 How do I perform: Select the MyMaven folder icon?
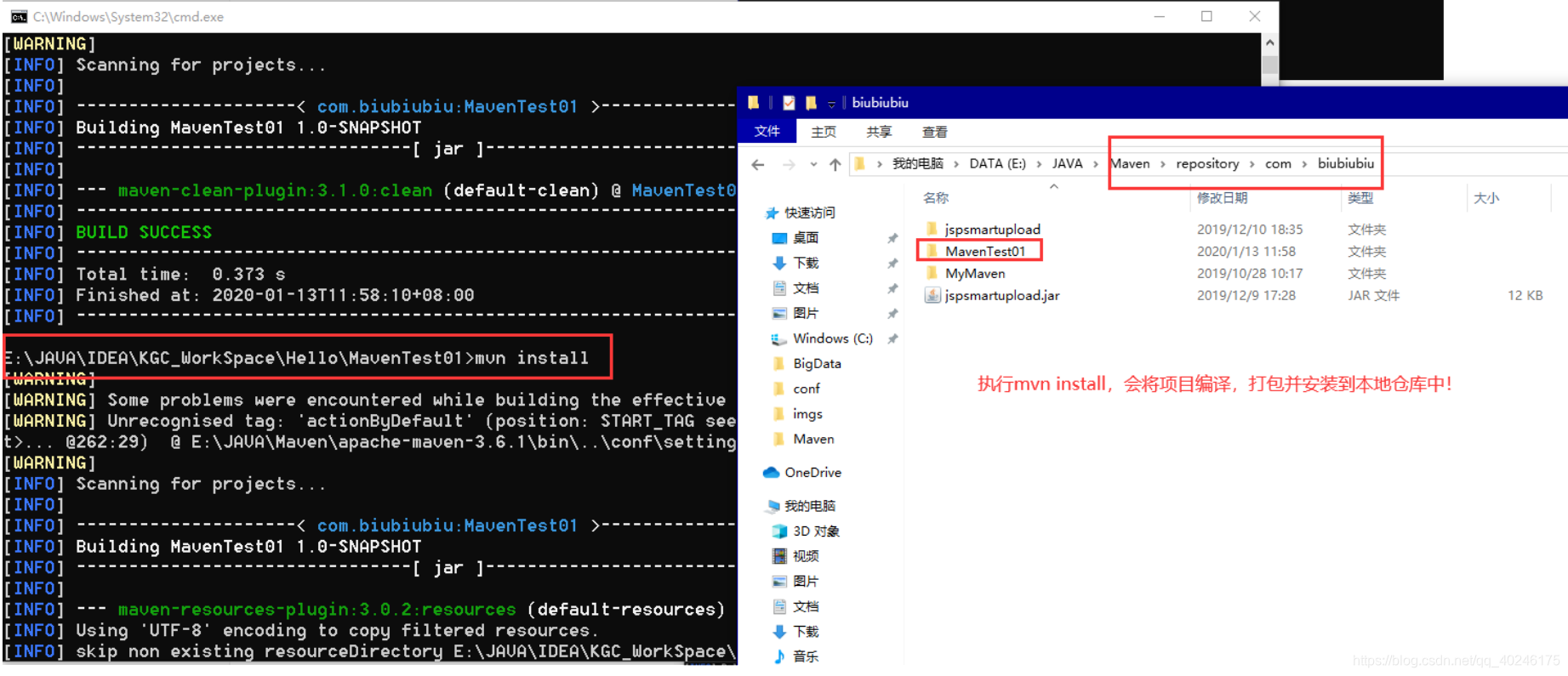pos(932,273)
